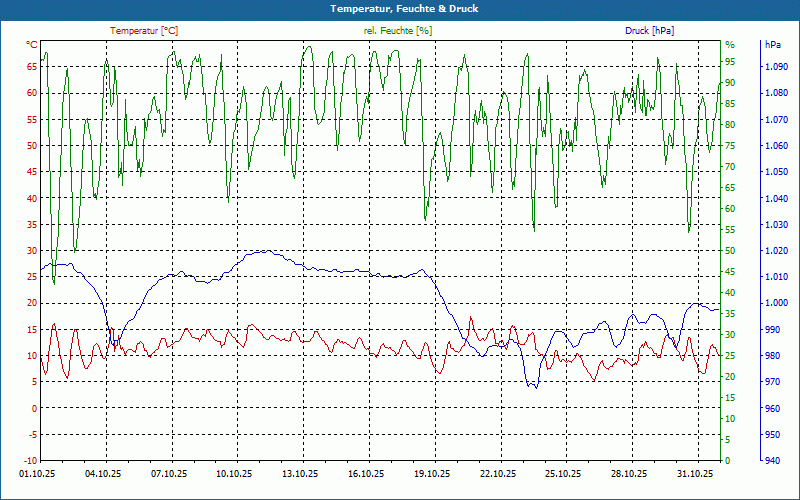The height and width of the screenshot is (500, 800).
Task: Click the 'hPa' unit label on right axis
Action: (x=773, y=45)
